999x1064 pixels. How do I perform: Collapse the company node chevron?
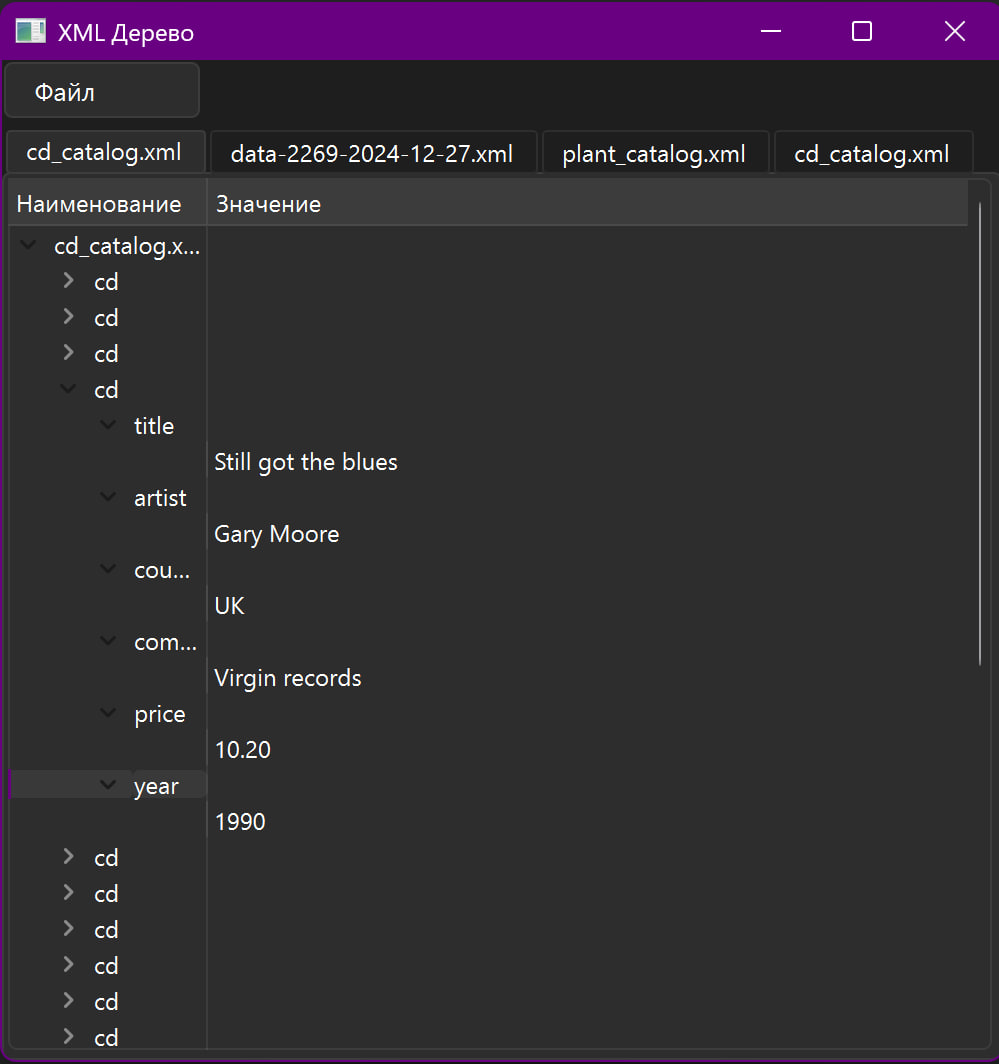(x=108, y=641)
